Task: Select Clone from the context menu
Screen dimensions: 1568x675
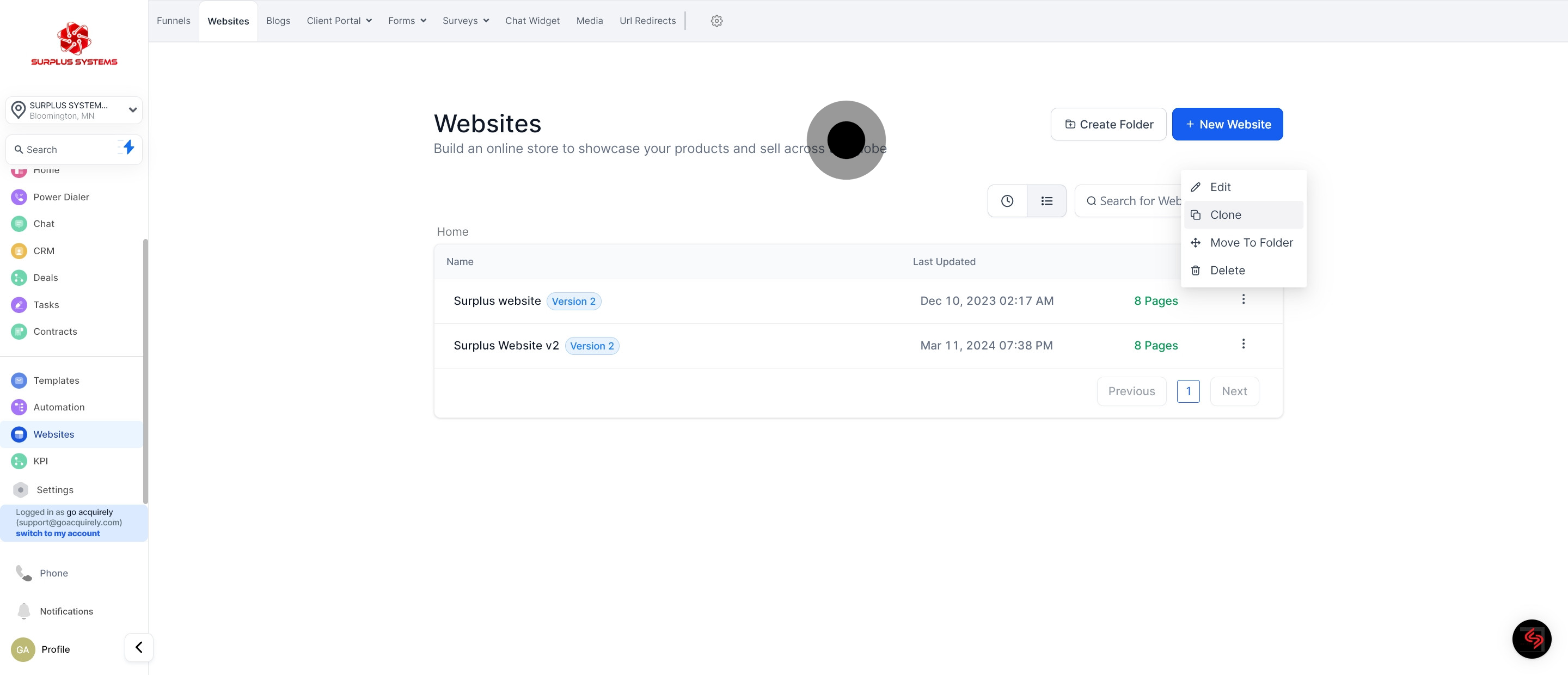Action: (x=1226, y=215)
